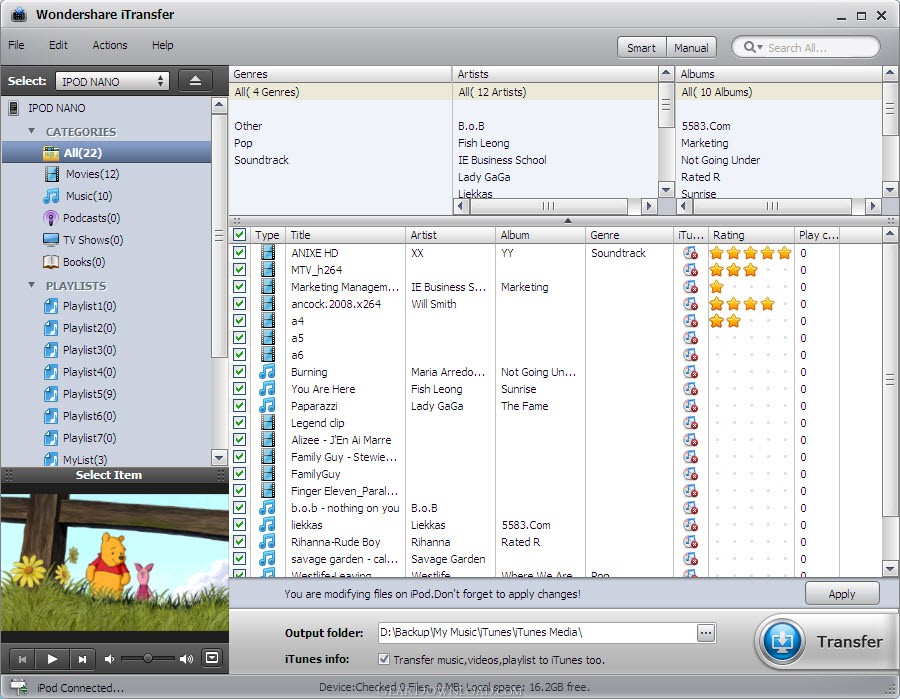Select the Movies(12) category icon
The image size is (900, 699).
coord(52,174)
